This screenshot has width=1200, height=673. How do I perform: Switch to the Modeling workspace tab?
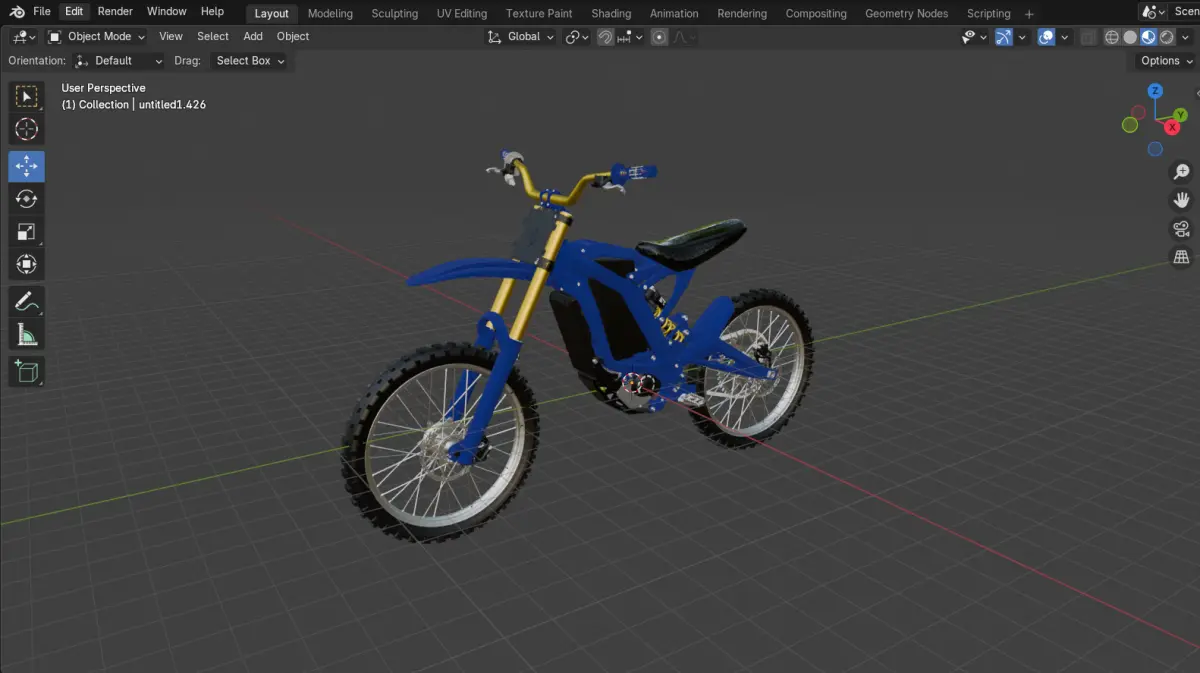tap(330, 14)
